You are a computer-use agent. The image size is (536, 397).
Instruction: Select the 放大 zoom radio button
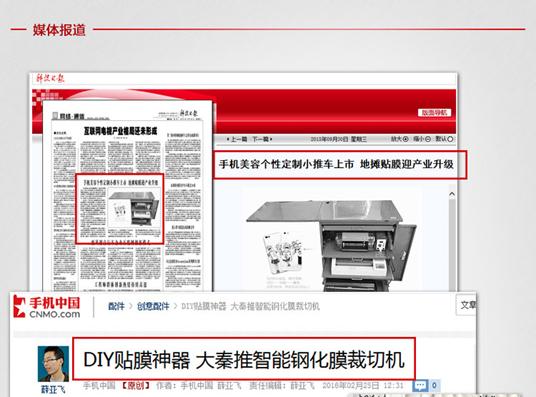[x=405, y=139]
